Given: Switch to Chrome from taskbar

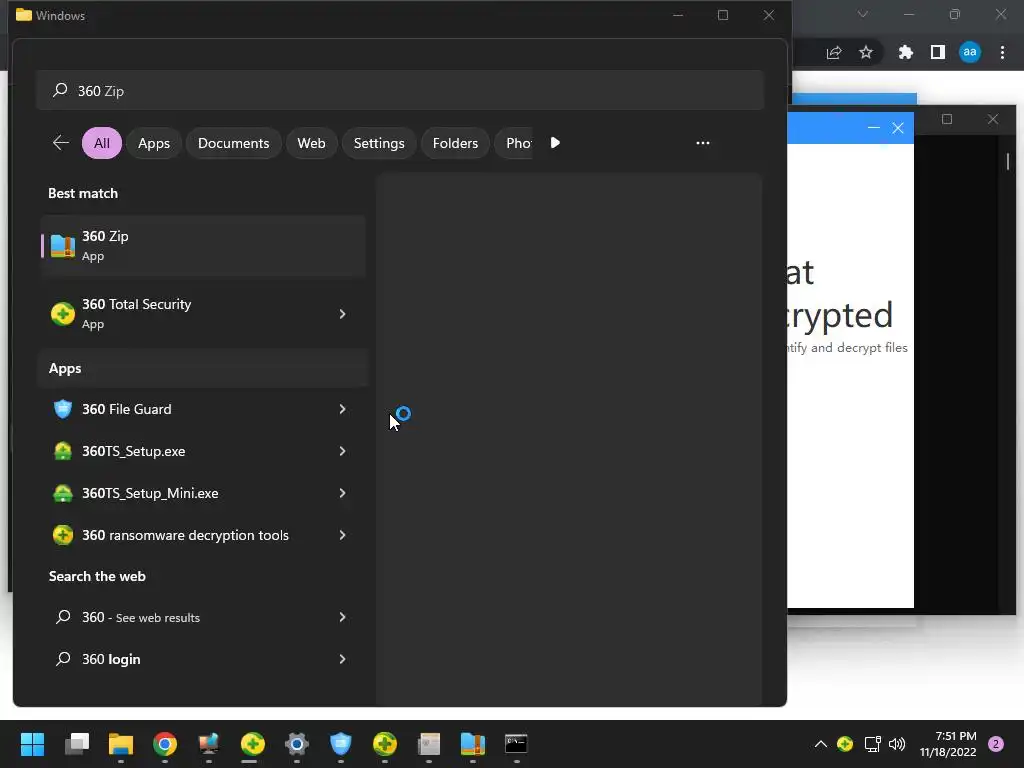Looking at the screenshot, I should coord(165,744).
